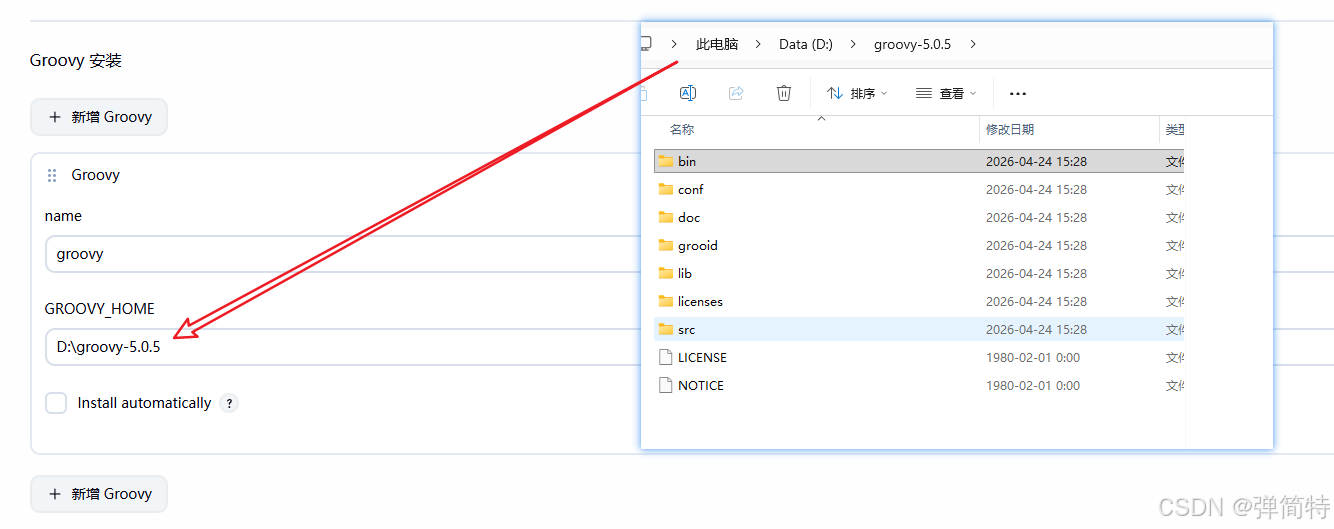Select the NOTICE file name
The height and width of the screenshot is (529, 1334).
coord(701,385)
